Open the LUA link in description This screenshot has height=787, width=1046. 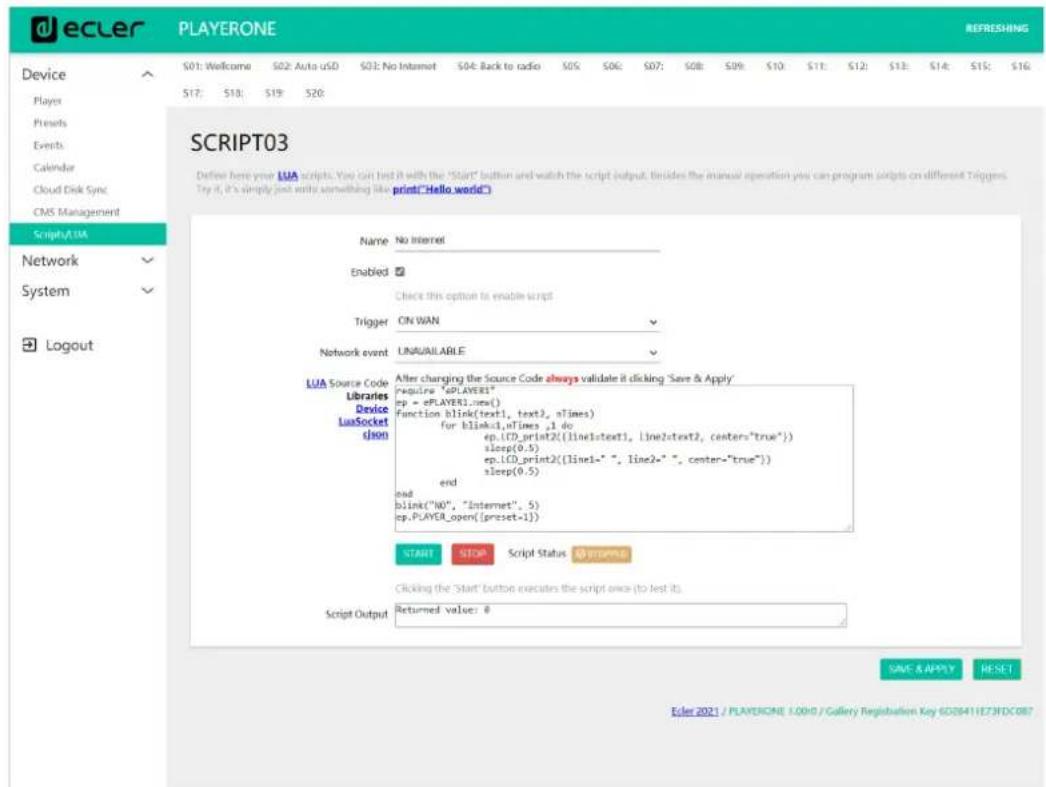pos(288,175)
